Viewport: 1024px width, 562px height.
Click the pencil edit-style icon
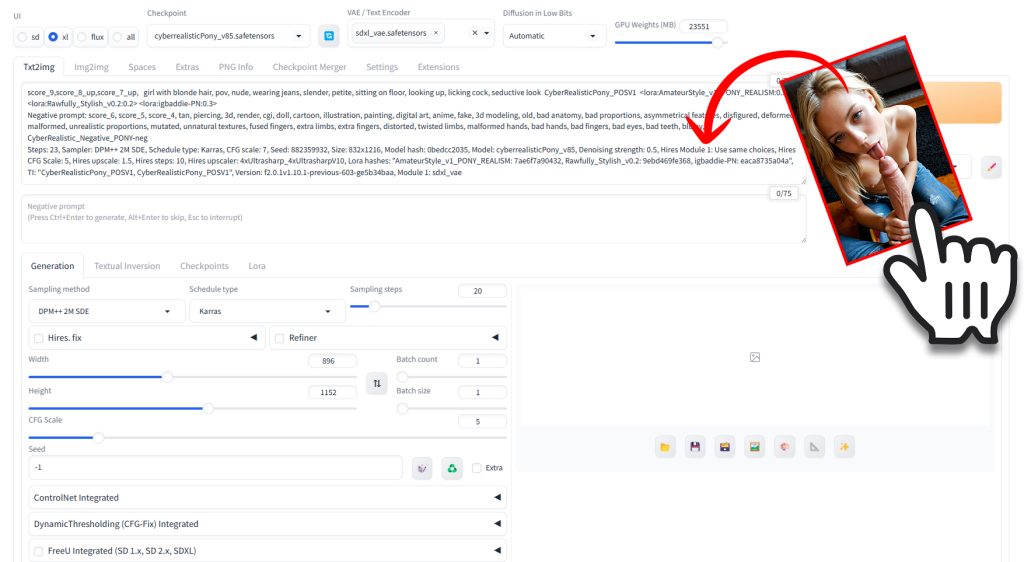991,167
